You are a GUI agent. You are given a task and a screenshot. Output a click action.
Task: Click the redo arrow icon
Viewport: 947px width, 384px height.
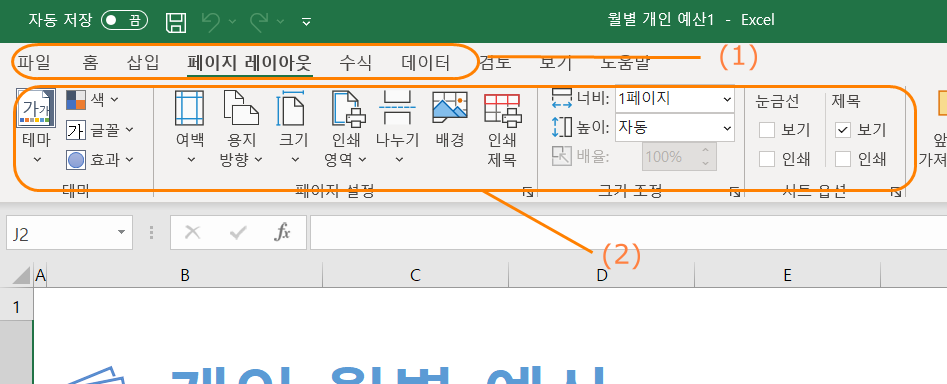click(259, 21)
